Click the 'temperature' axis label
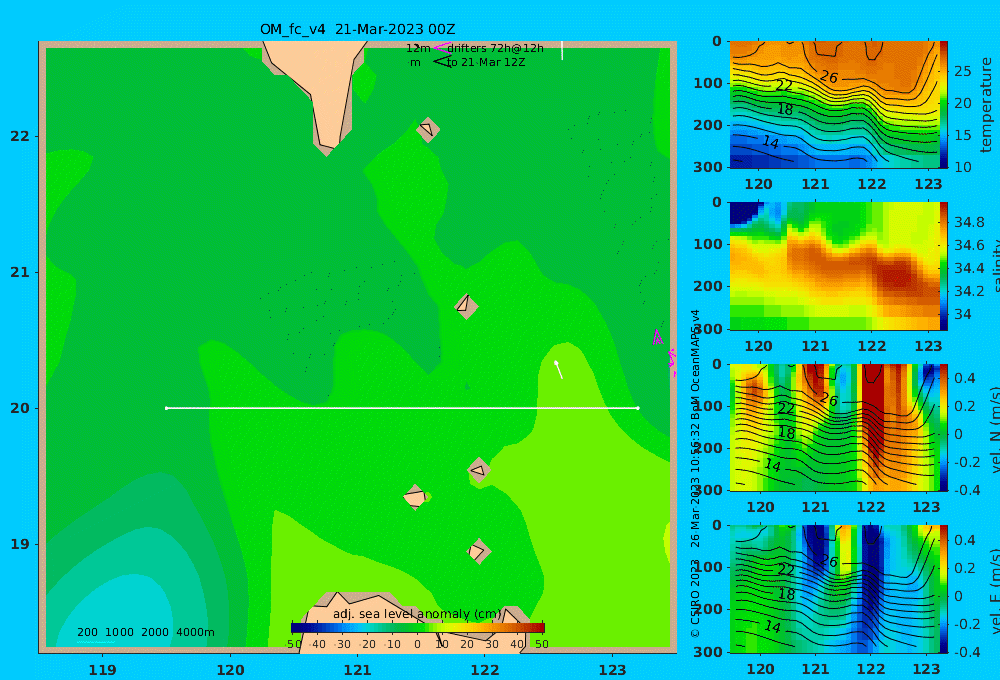This screenshot has height=680, width=1000. pyautogui.click(x=986, y=105)
